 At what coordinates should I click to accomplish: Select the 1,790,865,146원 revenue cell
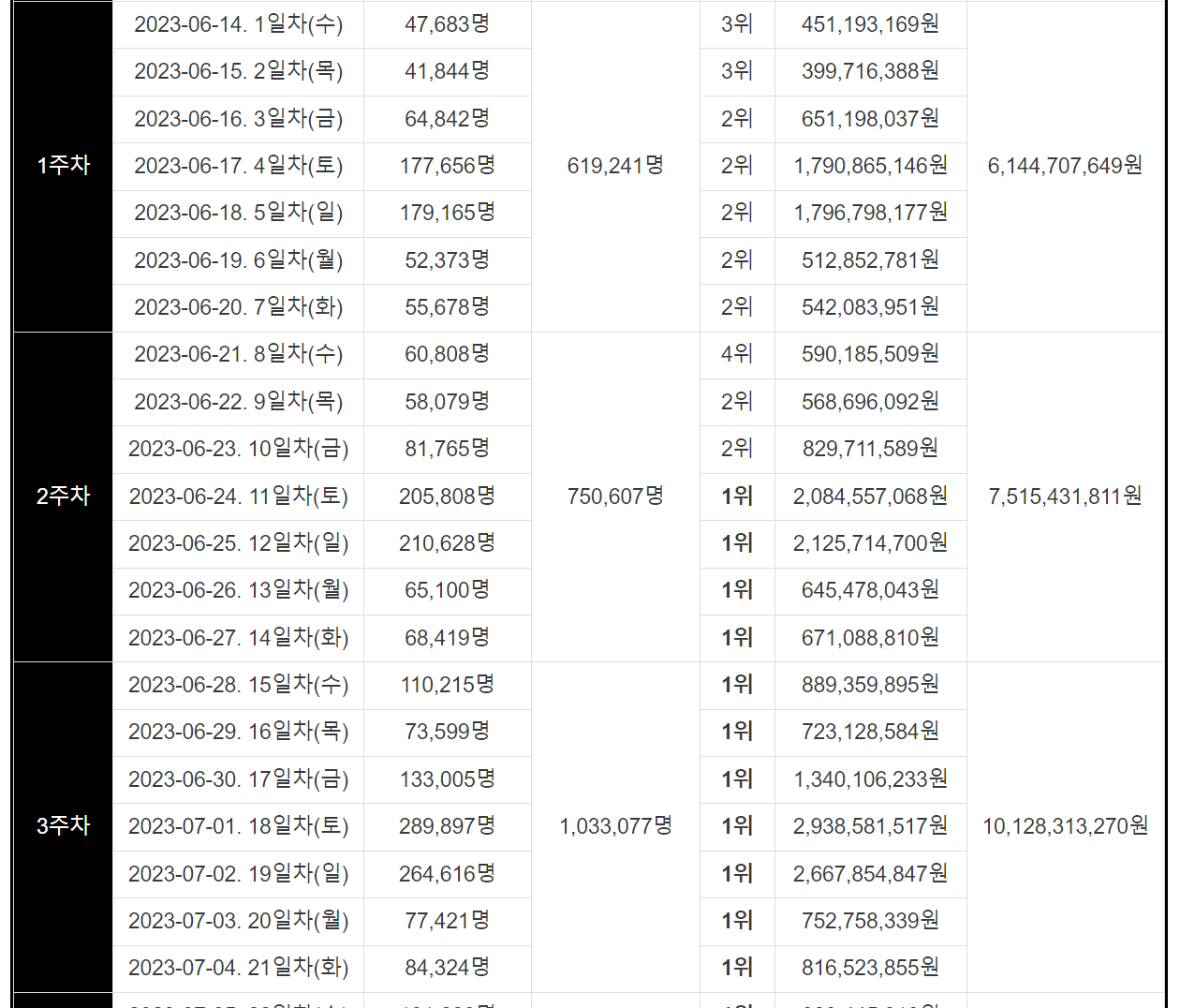pyautogui.click(x=870, y=166)
